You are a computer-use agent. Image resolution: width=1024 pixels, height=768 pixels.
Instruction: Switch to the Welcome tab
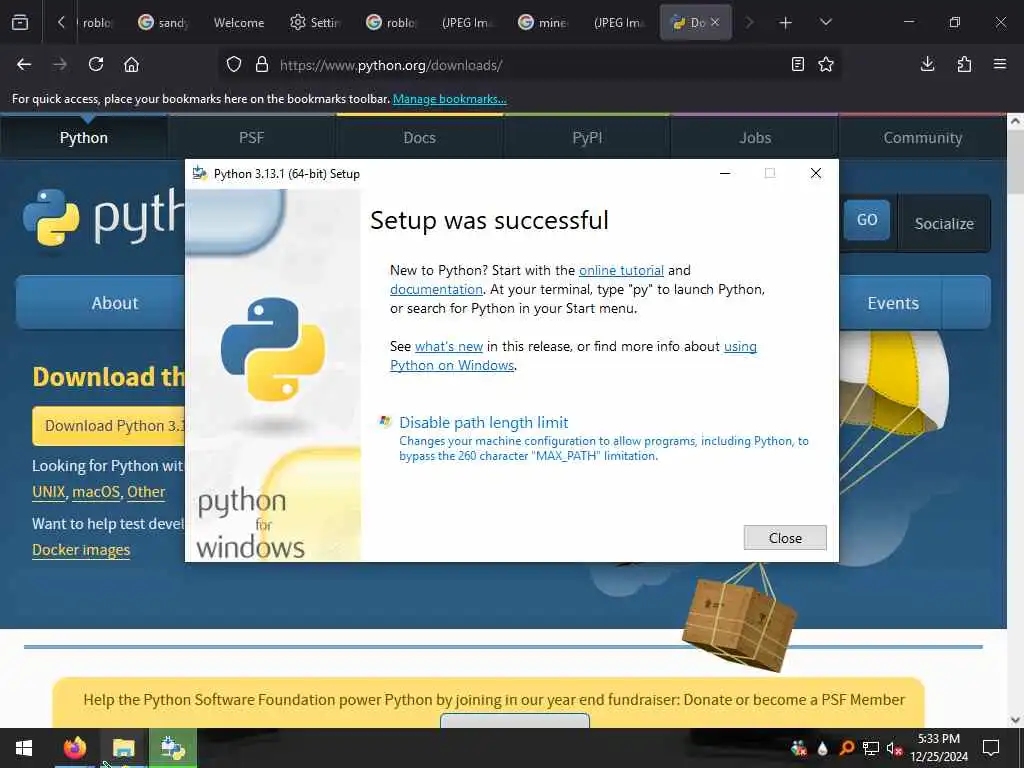click(x=239, y=23)
